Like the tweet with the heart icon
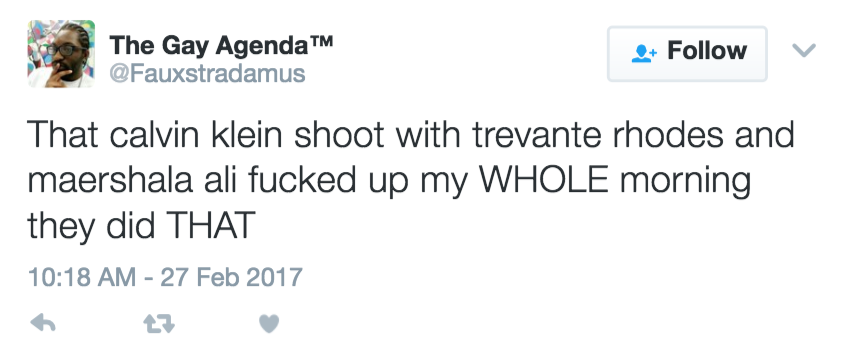Image resolution: width=862 pixels, height=362 pixels. coord(269,323)
